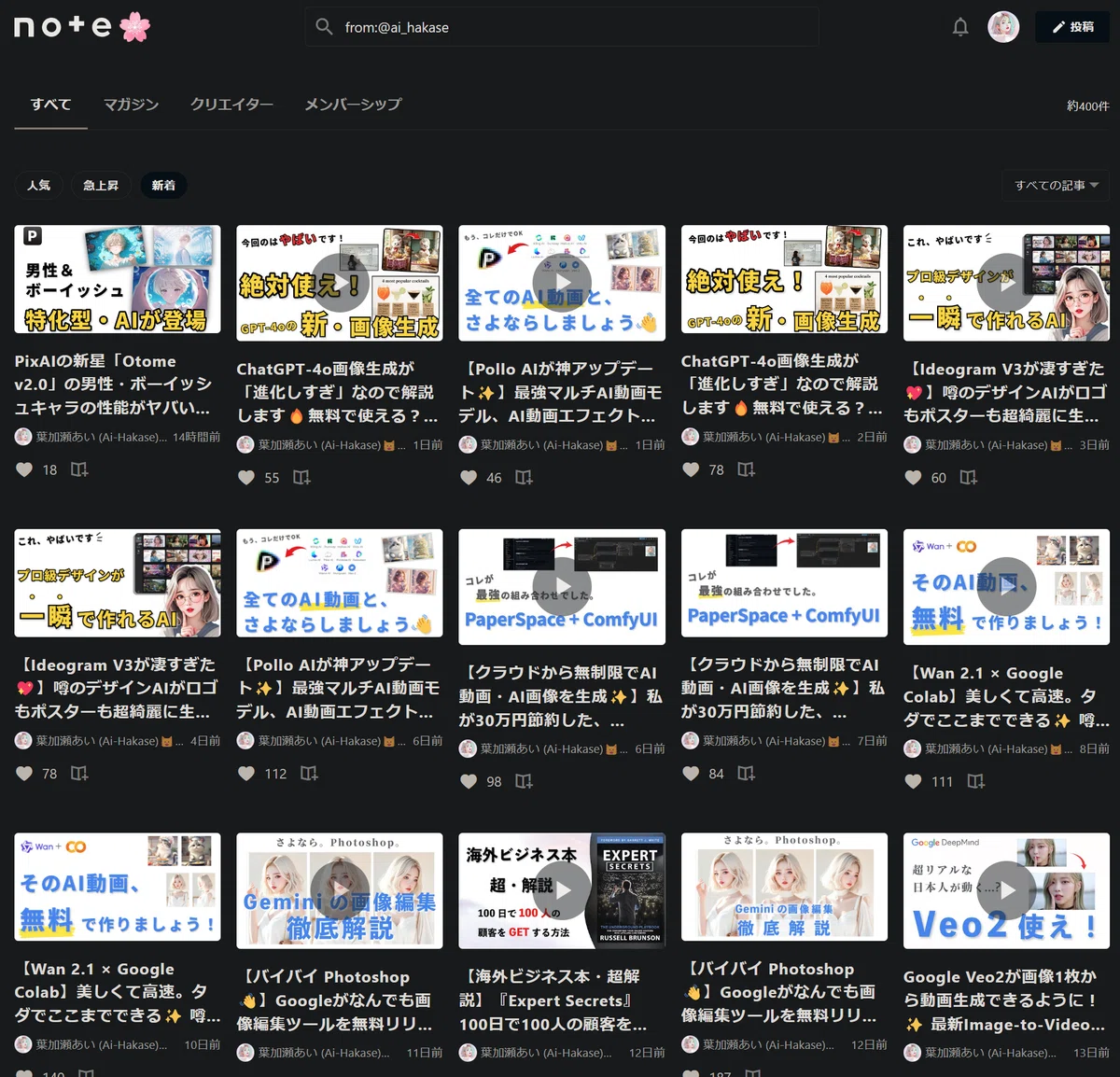Expand the すべての記事 filter dropdown
Screen dimensions: 1120x1077
[x=1056, y=185]
